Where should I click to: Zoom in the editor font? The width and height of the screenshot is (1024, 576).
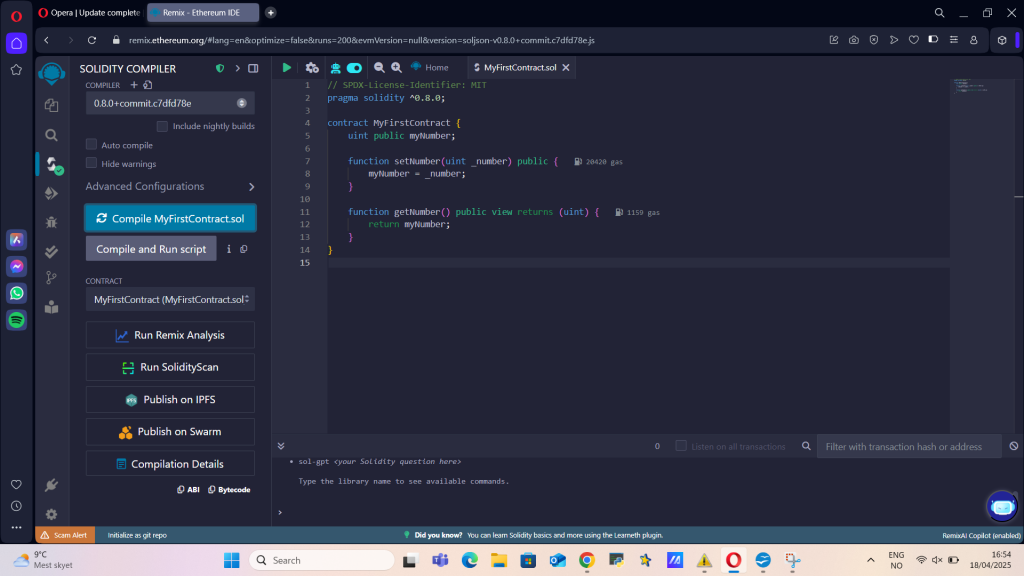tap(396, 67)
